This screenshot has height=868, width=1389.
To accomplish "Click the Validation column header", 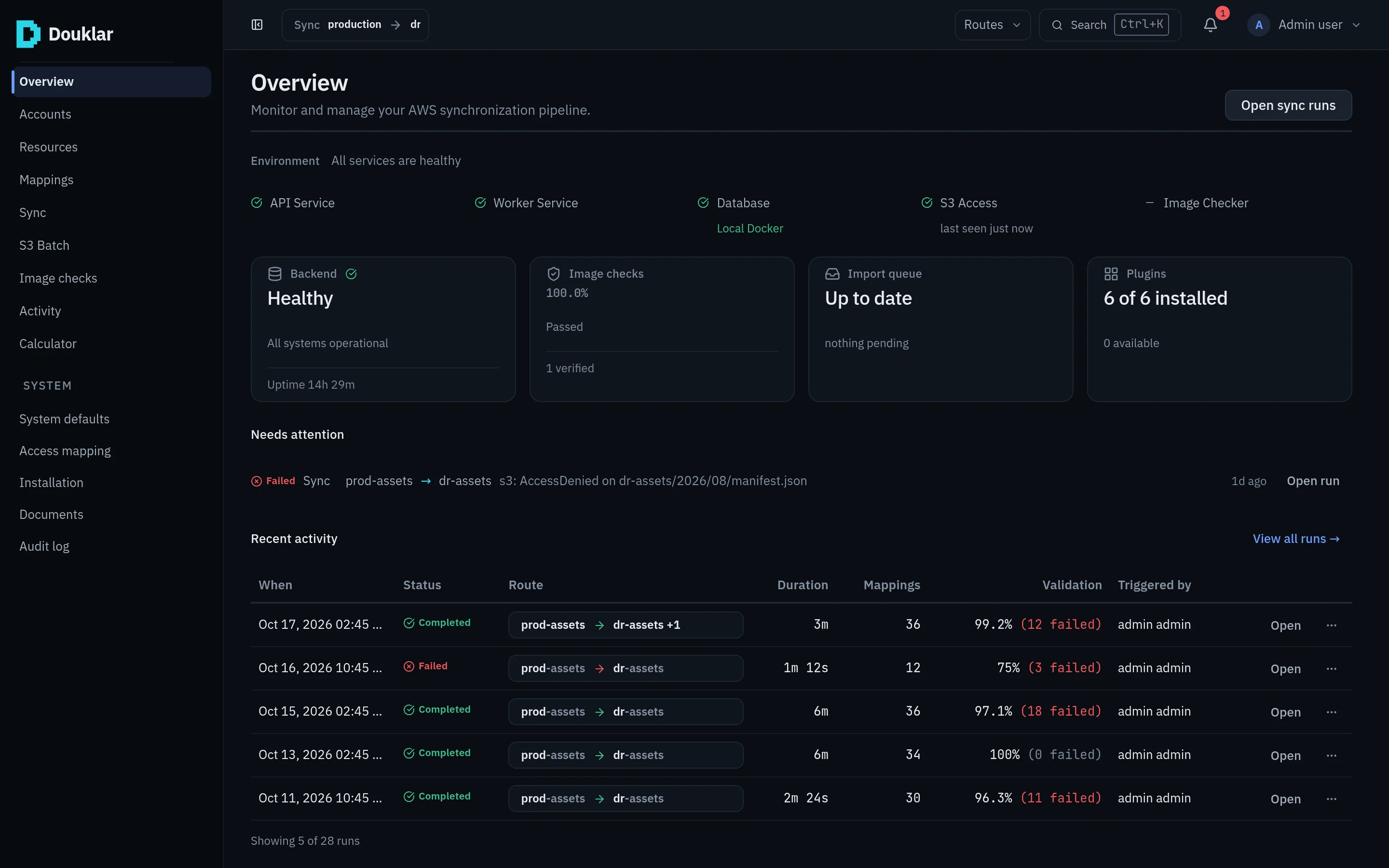I will coord(1072,585).
